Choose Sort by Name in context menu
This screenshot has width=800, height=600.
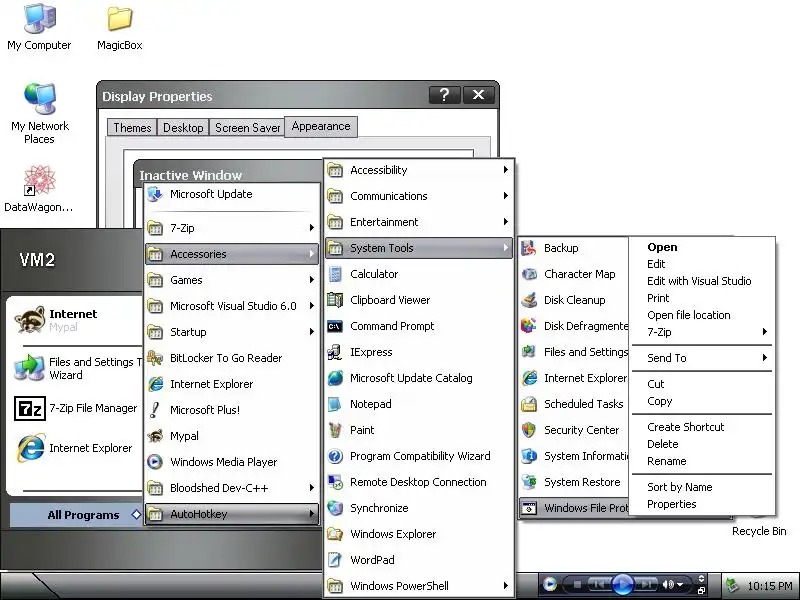coord(702,487)
